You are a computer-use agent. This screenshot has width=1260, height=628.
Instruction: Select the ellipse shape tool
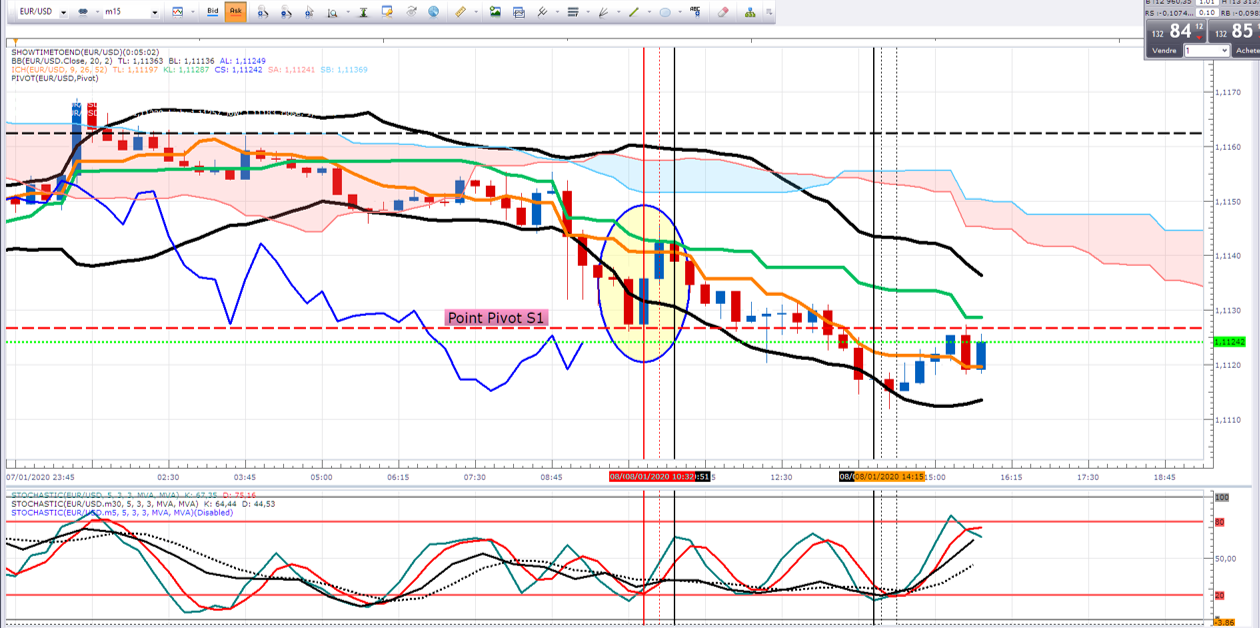tap(665, 12)
